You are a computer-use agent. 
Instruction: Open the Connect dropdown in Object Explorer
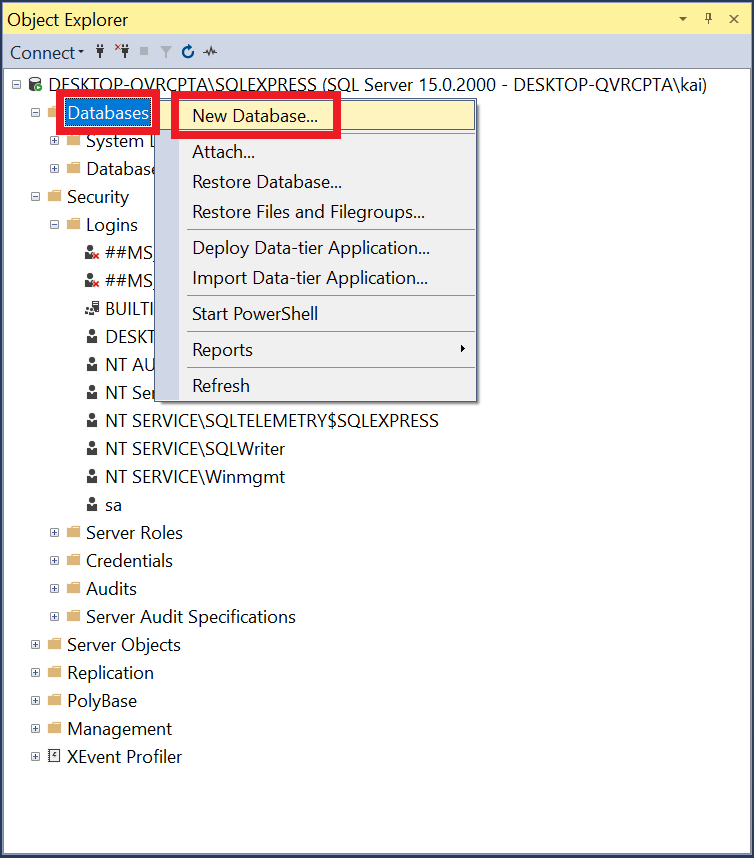[47, 53]
